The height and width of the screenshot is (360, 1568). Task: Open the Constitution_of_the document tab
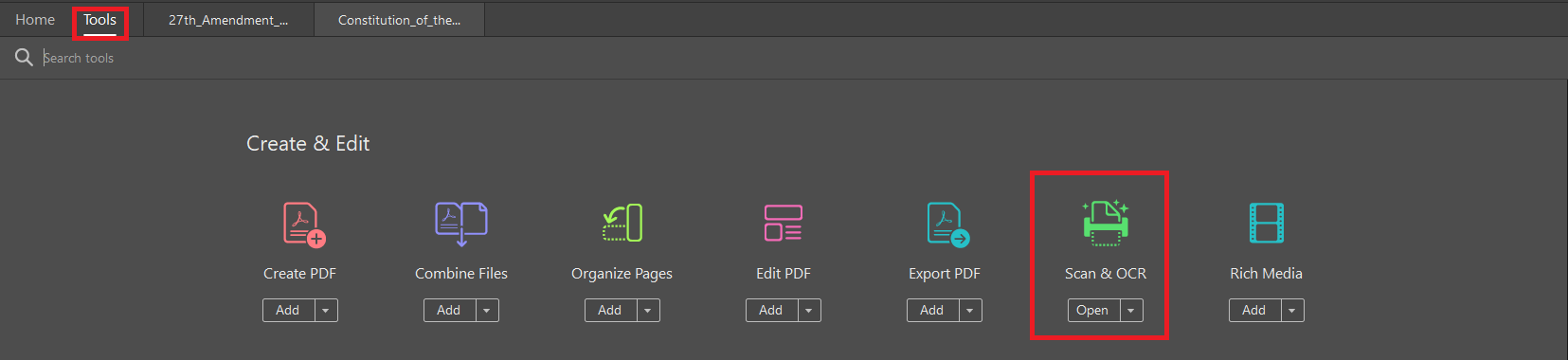399,20
